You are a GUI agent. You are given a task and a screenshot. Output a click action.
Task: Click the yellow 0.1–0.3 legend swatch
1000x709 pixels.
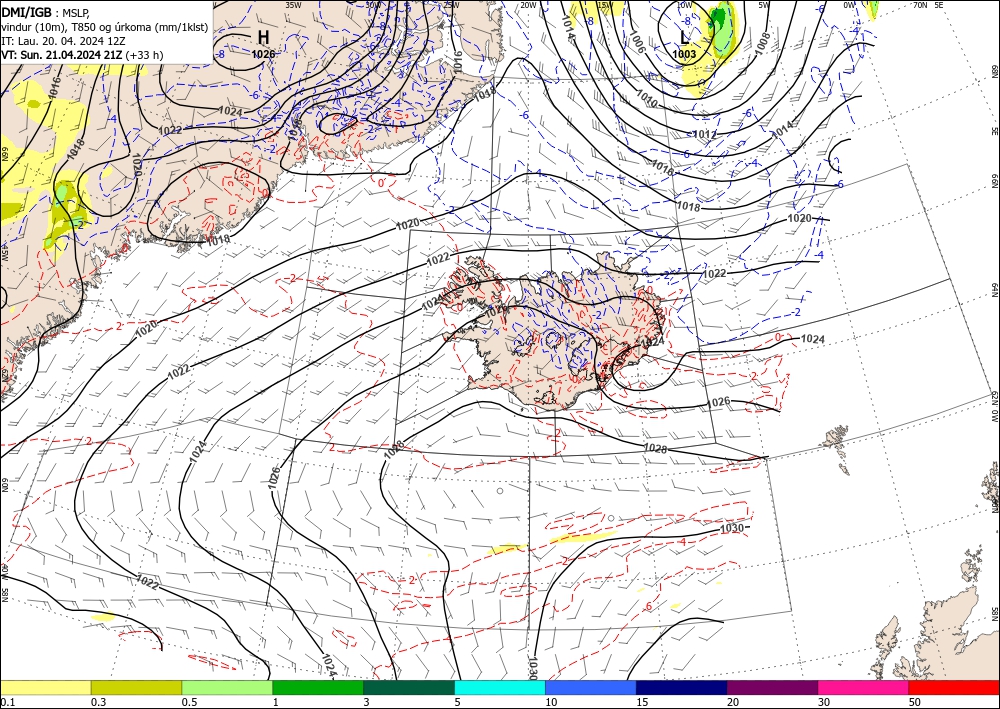pyautogui.click(x=46, y=687)
